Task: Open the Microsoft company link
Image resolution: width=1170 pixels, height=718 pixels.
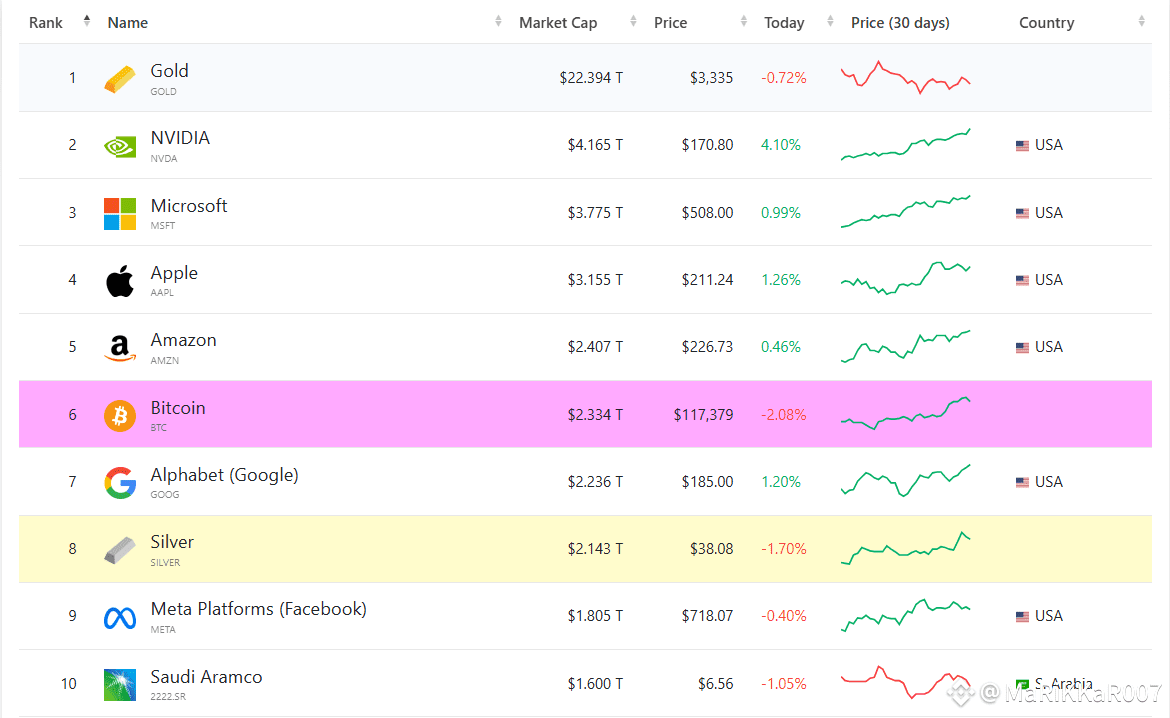Action: click(189, 206)
